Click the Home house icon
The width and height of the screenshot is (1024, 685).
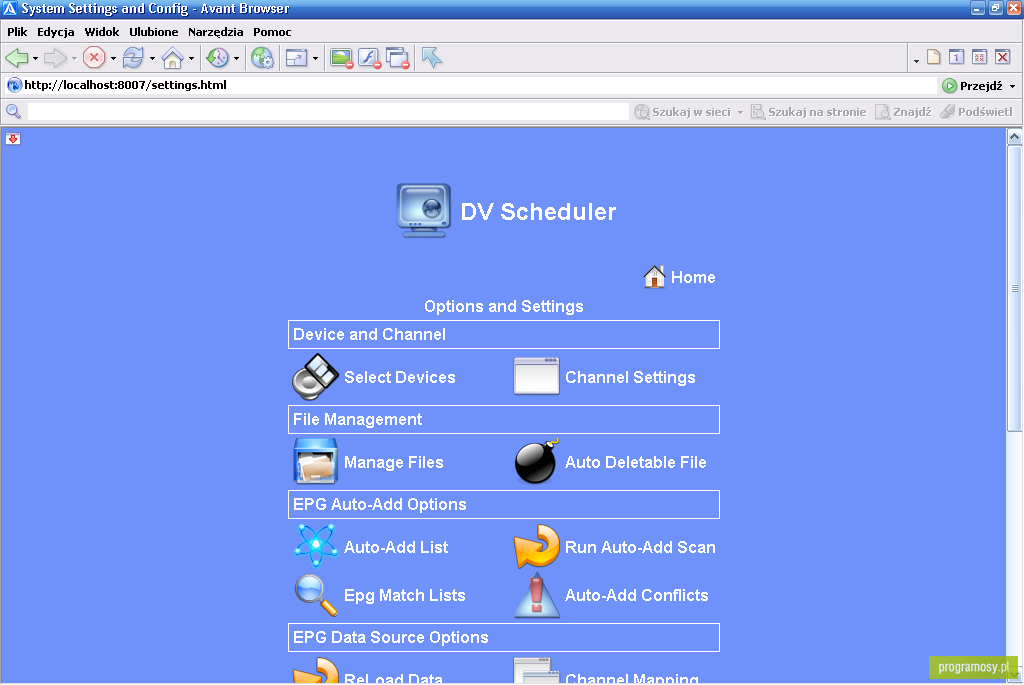tap(654, 277)
